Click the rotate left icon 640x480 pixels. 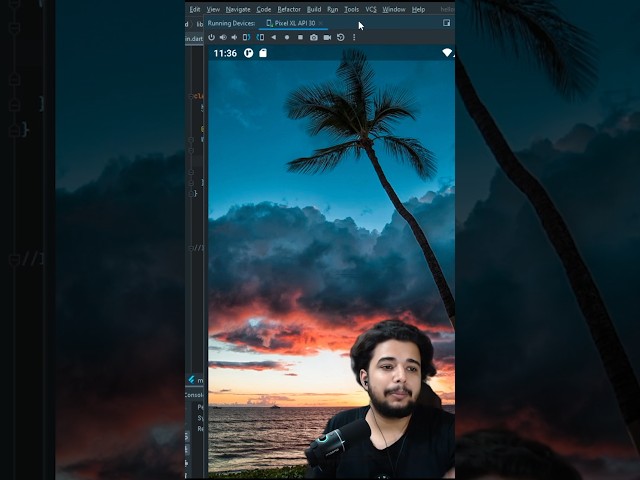click(x=247, y=37)
